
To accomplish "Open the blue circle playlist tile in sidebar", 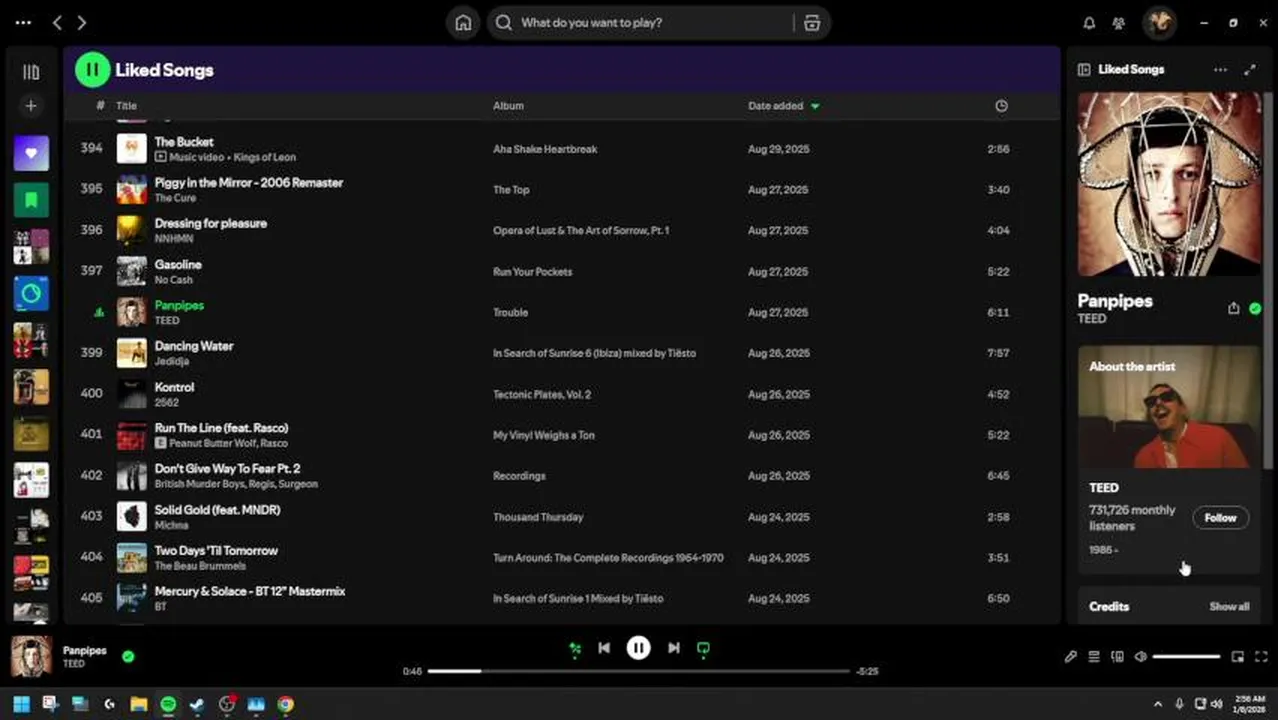I will [x=31, y=294].
